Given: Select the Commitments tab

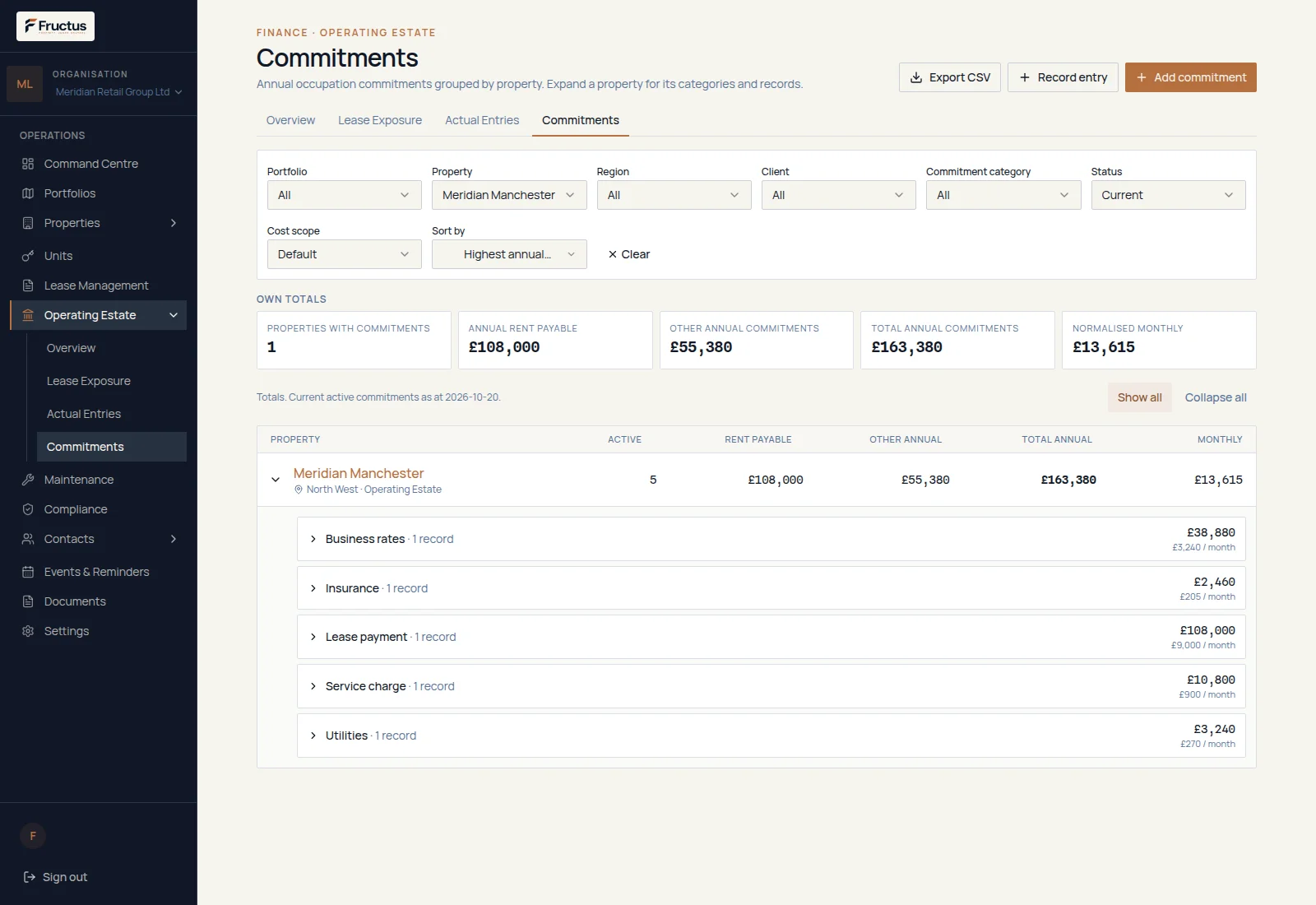Looking at the screenshot, I should click(581, 120).
